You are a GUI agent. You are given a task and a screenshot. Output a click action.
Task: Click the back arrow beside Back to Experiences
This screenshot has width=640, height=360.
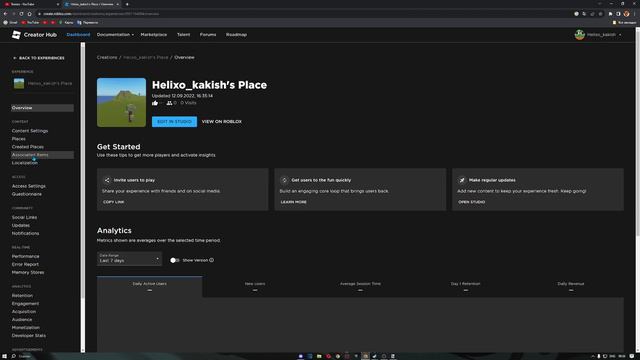coord(15,58)
